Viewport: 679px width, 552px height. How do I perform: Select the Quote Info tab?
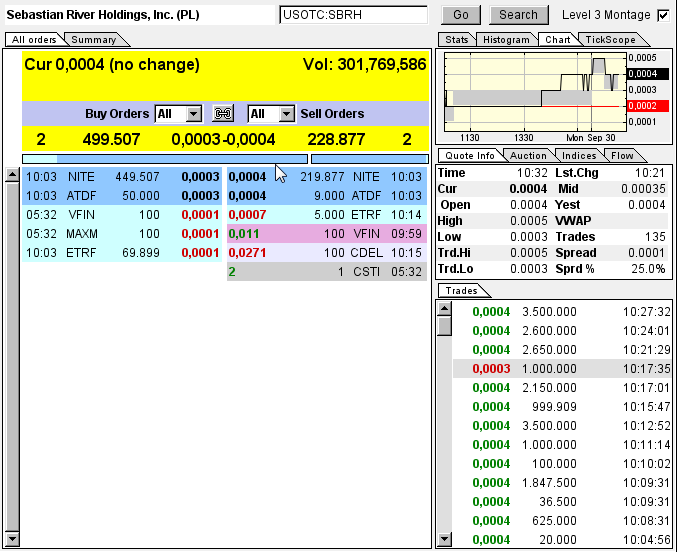(x=470, y=156)
